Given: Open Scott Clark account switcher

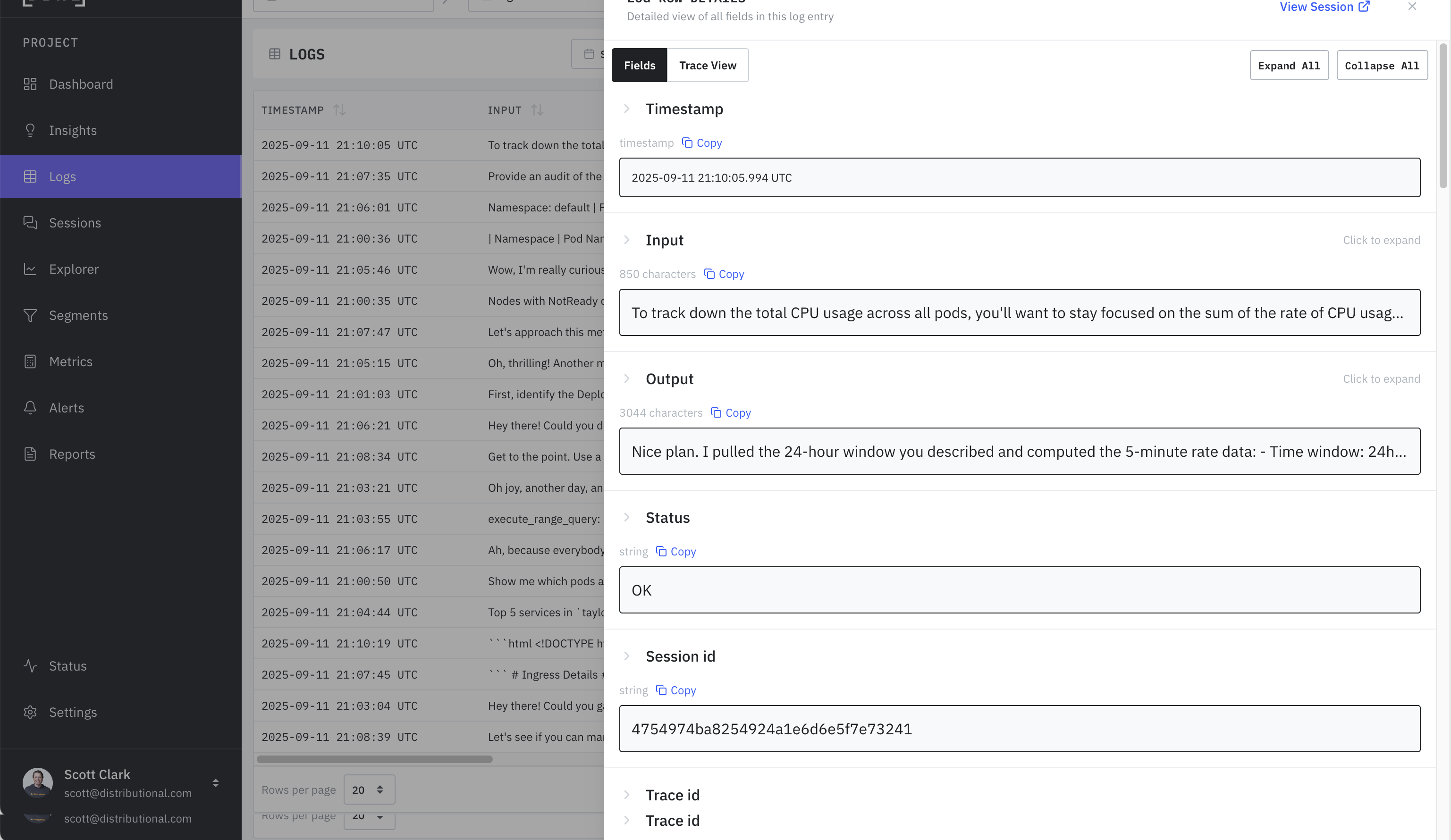Looking at the screenshot, I should (x=215, y=783).
